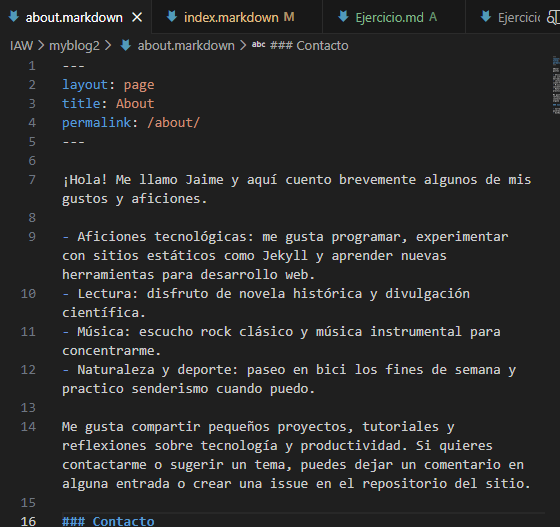The height and width of the screenshot is (527, 560).
Task: Click 'Naturaleza y deporte:' in line 12
Action: click(x=158, y=370)
